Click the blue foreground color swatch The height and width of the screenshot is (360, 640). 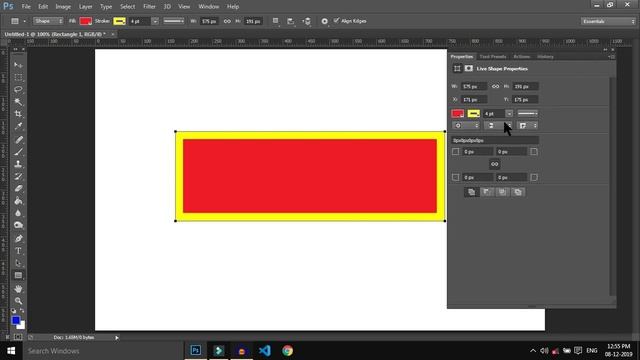[x=16, y=320]
